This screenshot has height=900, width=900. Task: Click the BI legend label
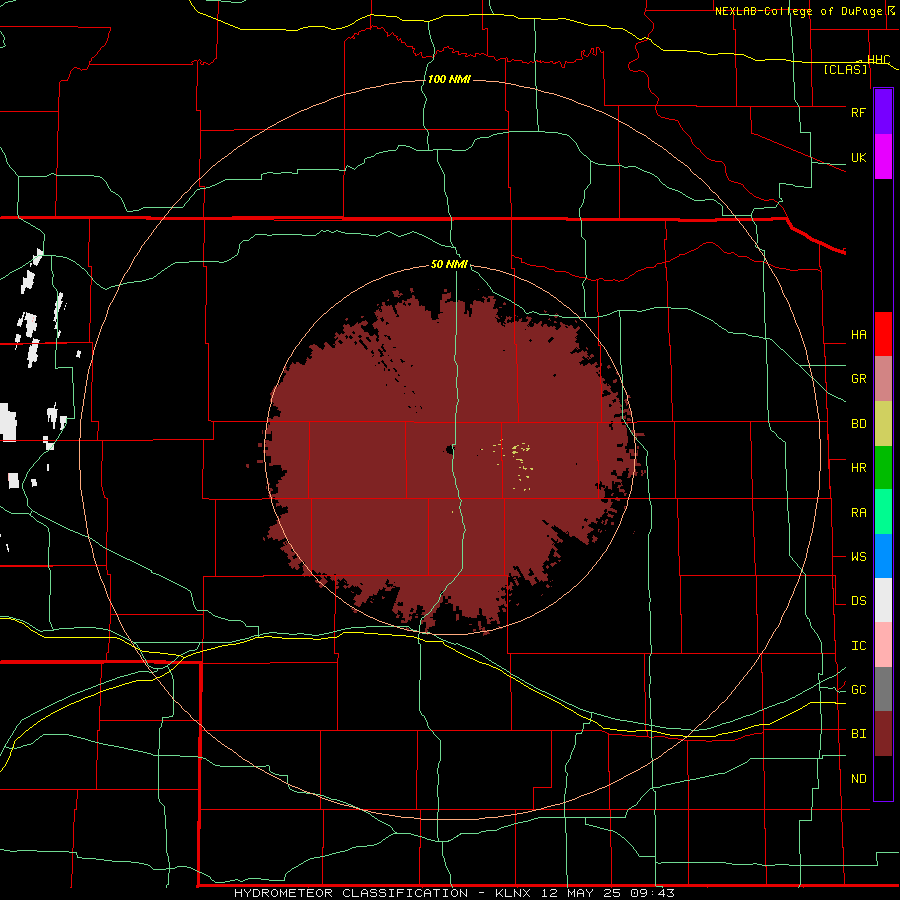(x=858, y=734)
